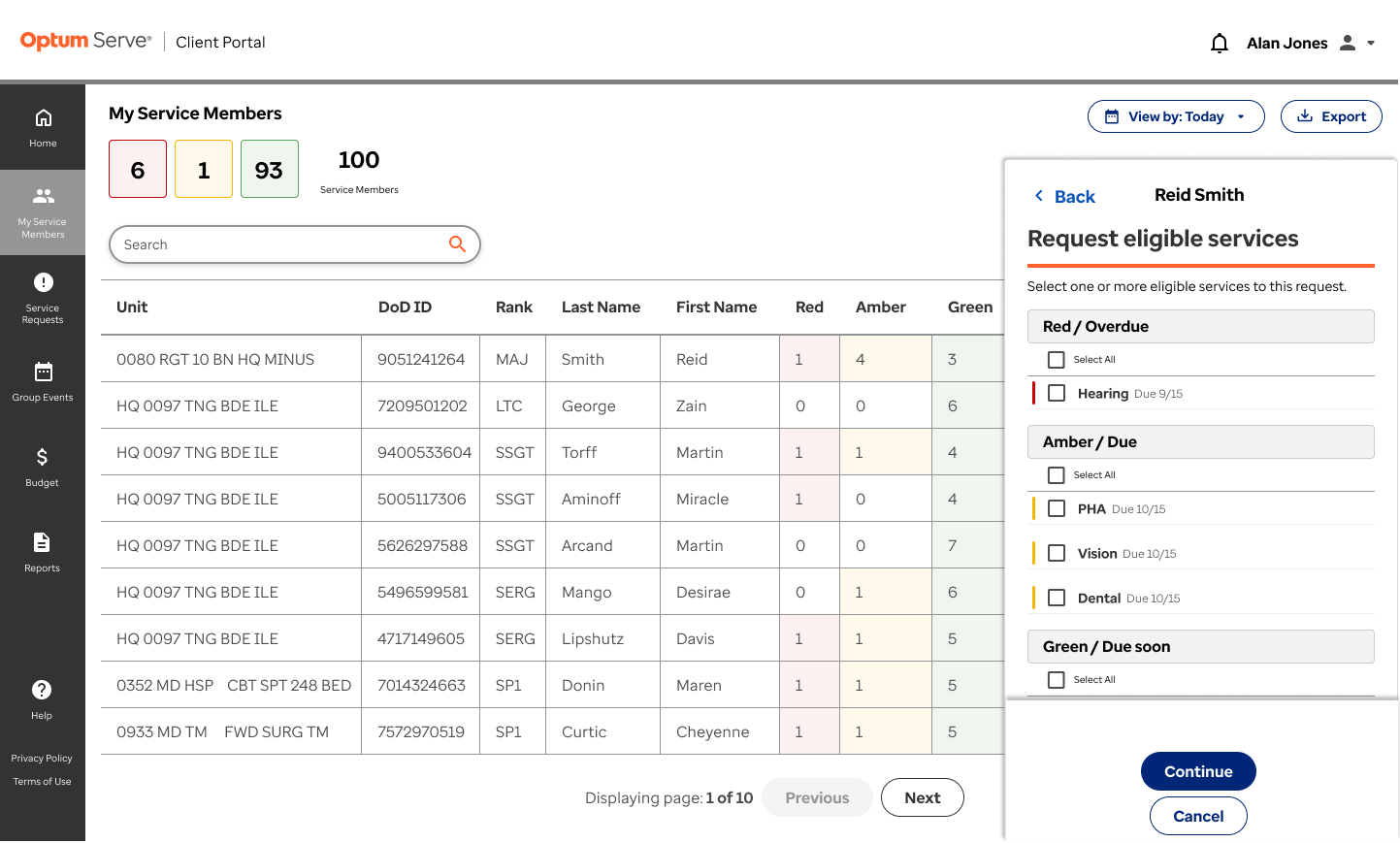Filter by the green count tile 93
Image resolution: width=1400 pixels, height=843 pixels.
click(270, 169)
